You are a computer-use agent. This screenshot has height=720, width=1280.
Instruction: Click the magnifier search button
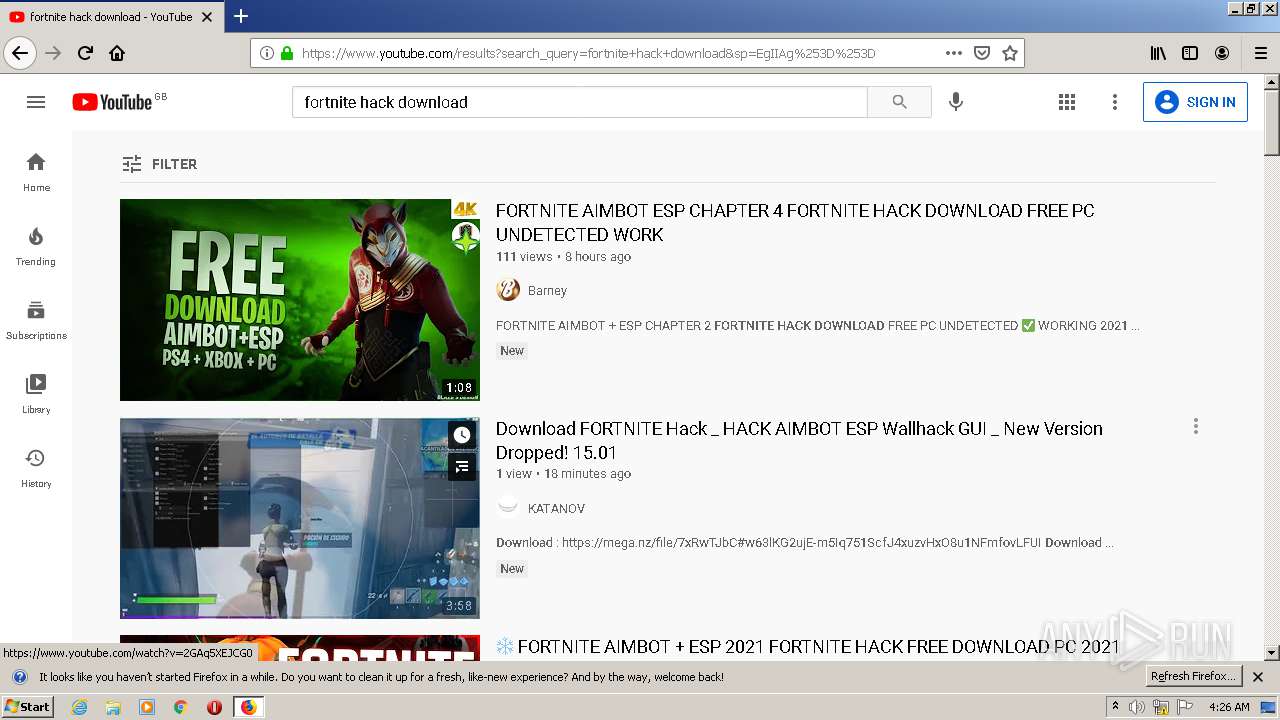click(899, 102)
